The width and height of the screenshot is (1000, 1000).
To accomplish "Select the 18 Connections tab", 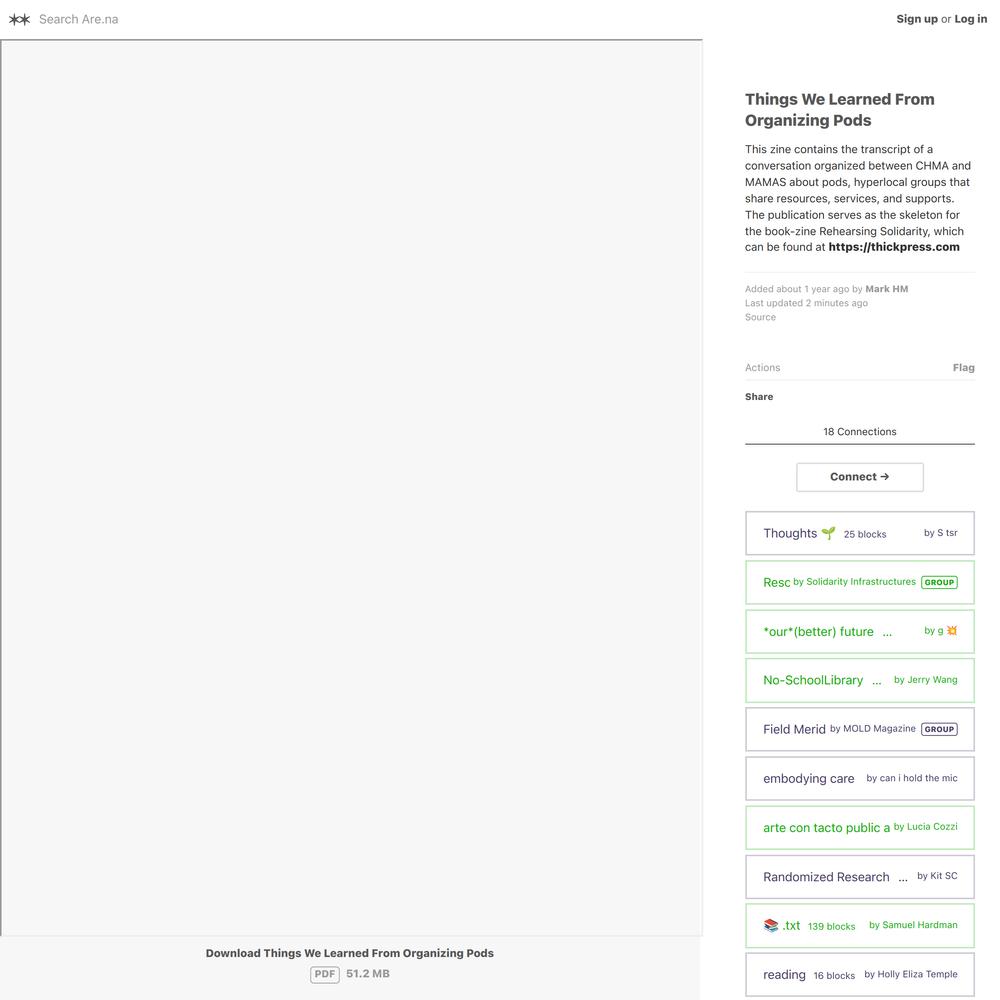I will coord(860,432).
